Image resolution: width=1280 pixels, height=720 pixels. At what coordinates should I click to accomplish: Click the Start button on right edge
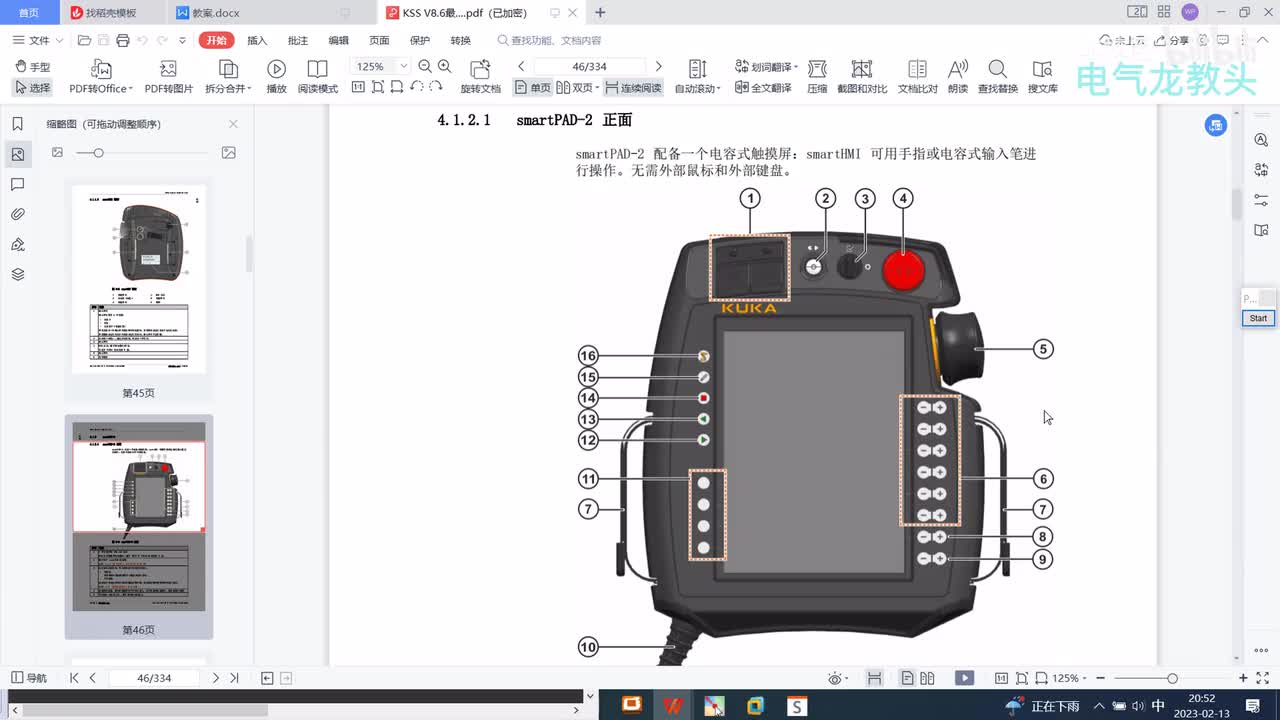tap(1258, 318)
